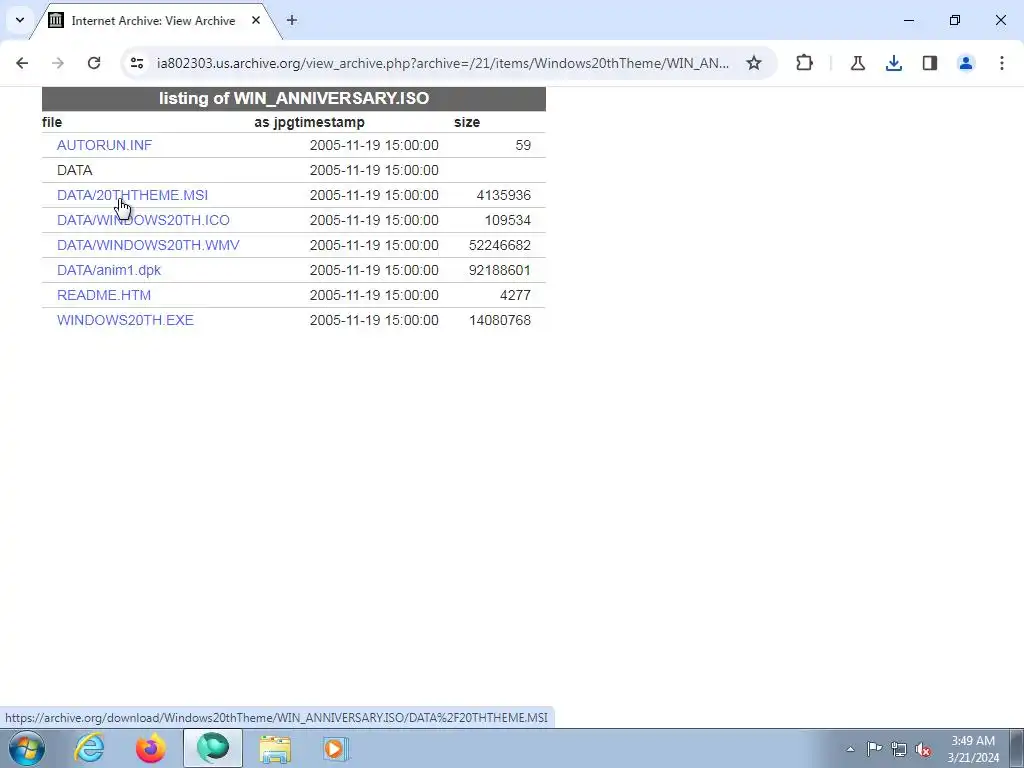Click the 'size' column header
Viewport: 1024px width, 768px height.
pos(467,122)
